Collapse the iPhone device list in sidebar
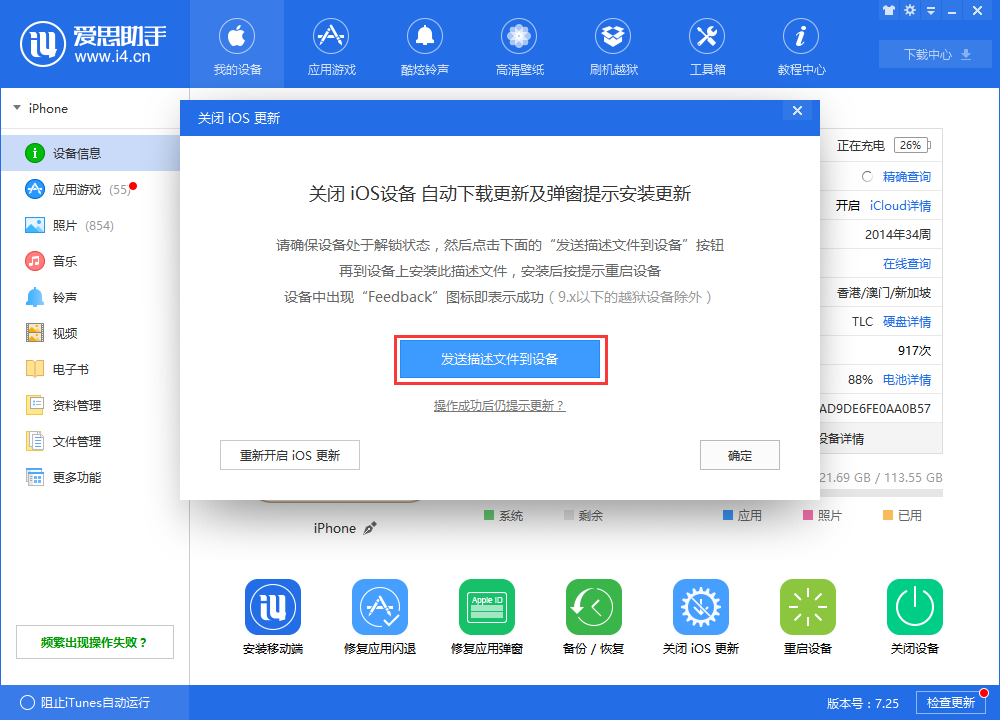This screenshot has height=720, width=1000. point(16,108)
